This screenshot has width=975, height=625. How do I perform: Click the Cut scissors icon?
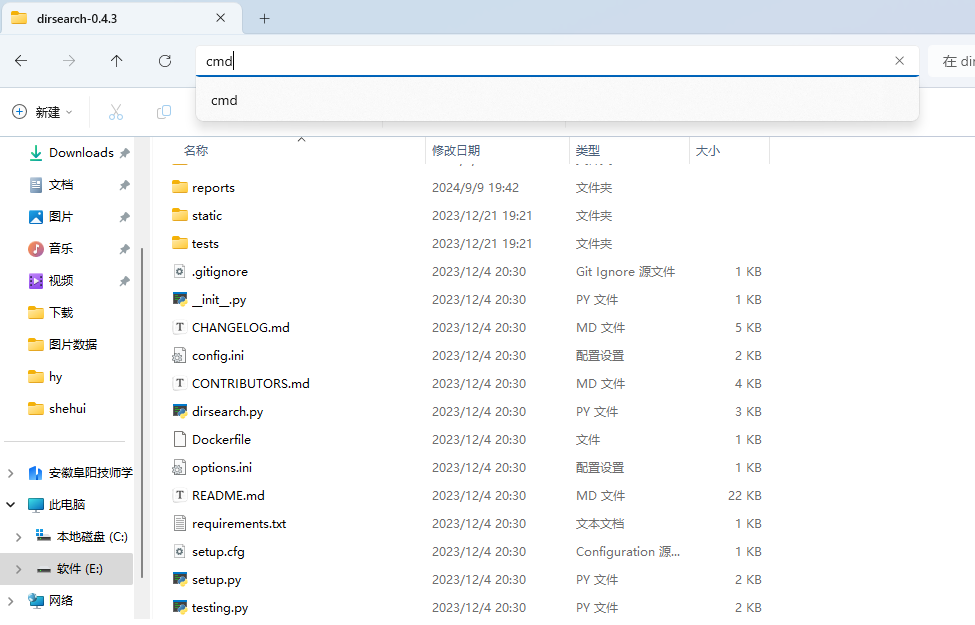coord(116,112)
